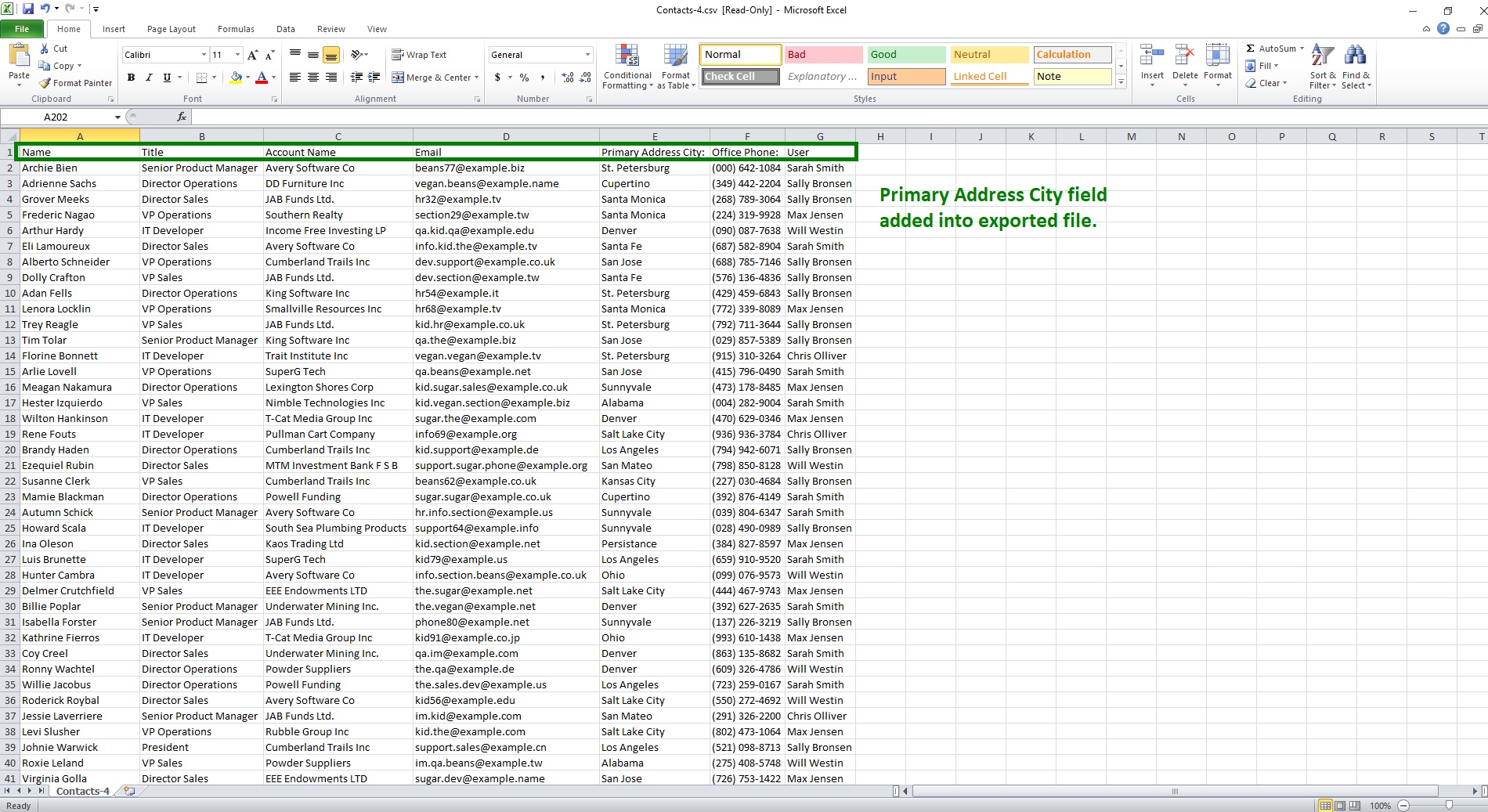This screenshot has width=1488, height=812.
Task: Toggle Underline formatting
Action: [x=167, y=78]
